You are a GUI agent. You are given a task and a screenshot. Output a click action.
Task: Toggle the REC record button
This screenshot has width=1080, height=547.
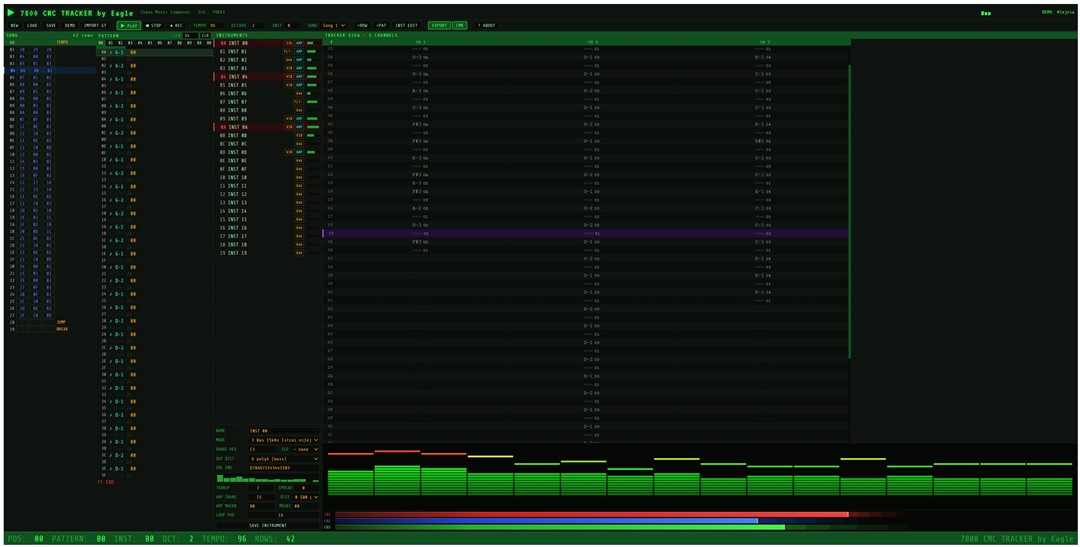click(x=176, y=25)
